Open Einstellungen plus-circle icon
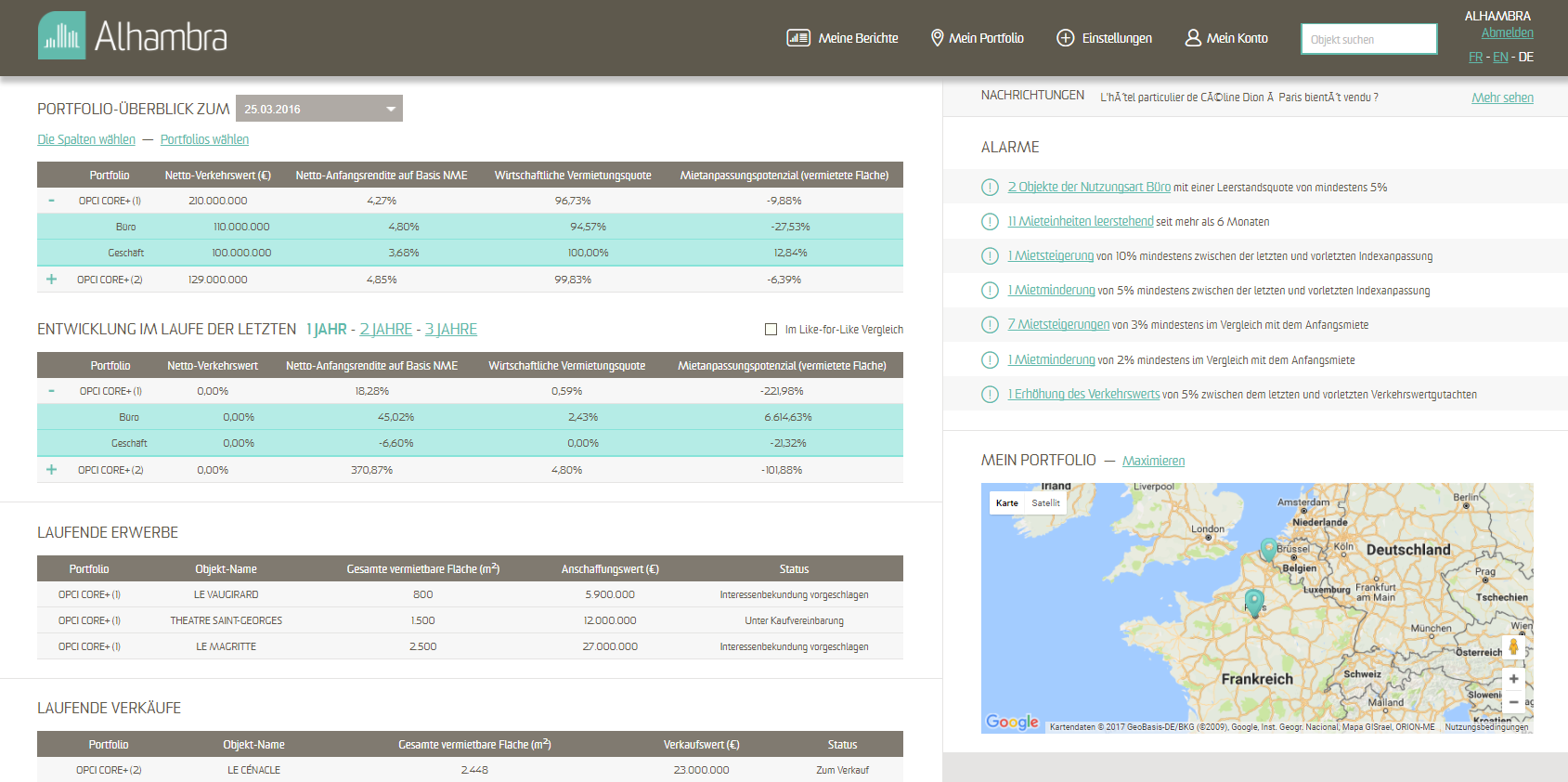Viewport: 1568px width, 782px height. [1065, 38]
